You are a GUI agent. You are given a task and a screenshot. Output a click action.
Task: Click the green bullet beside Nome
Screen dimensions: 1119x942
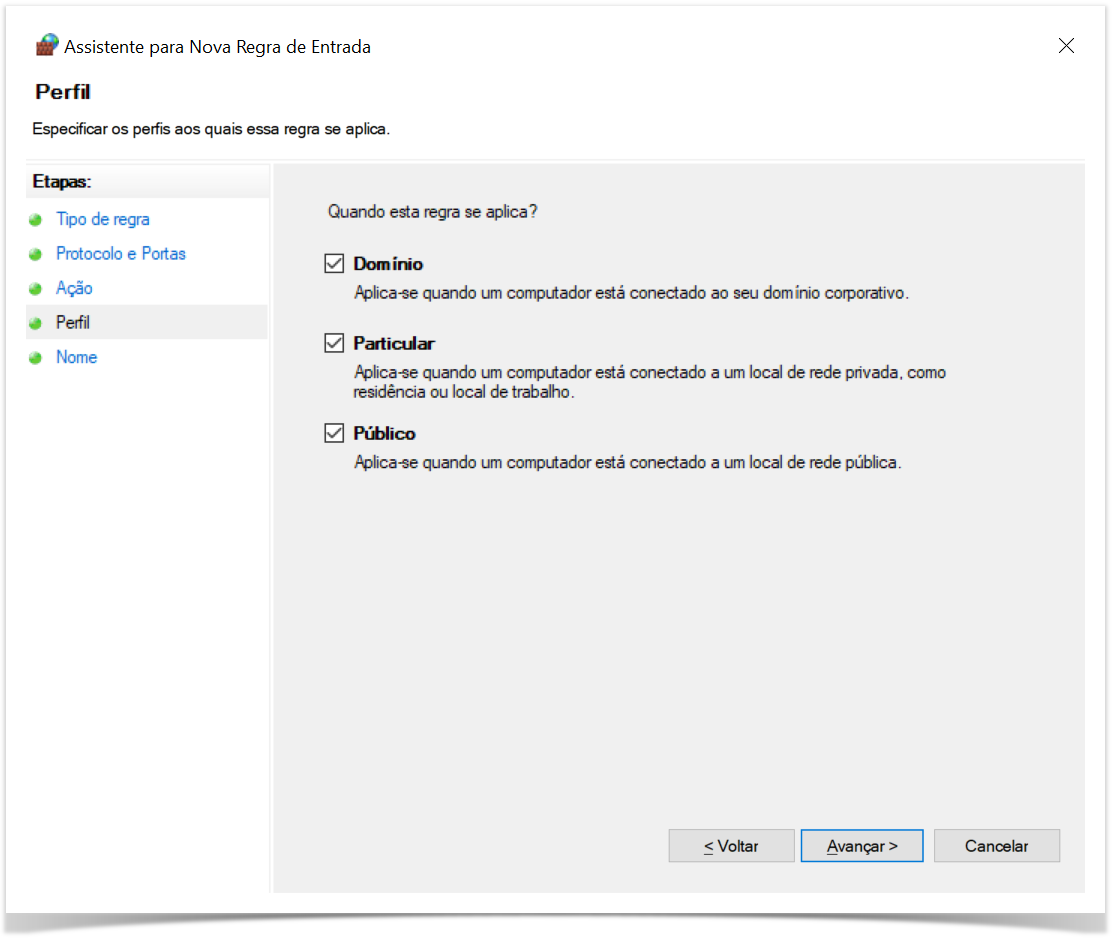tap(36, 358)
